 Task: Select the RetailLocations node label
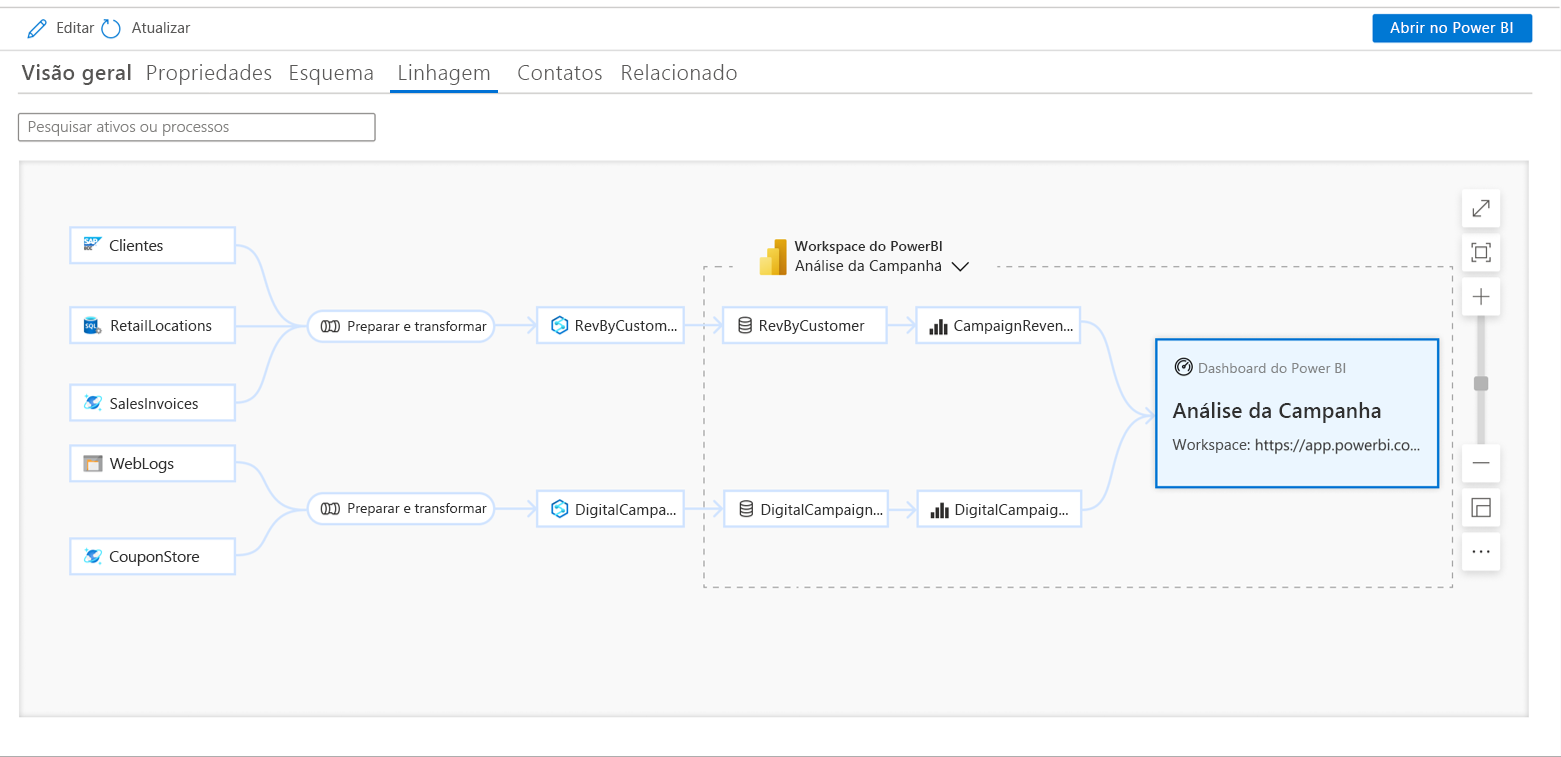(x=161, y=325)
